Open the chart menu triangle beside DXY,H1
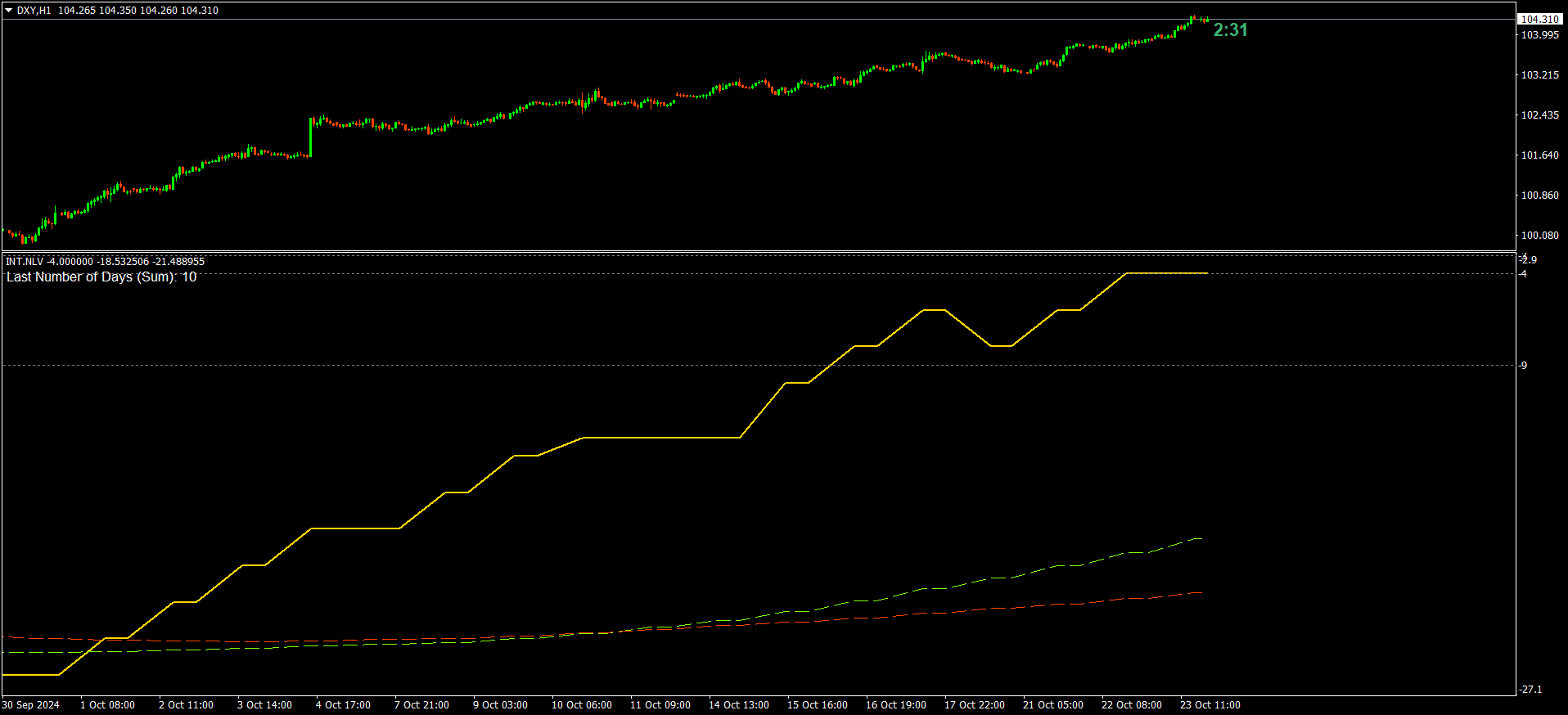The height and width of the screenshot is (715, 1568). 9,11
